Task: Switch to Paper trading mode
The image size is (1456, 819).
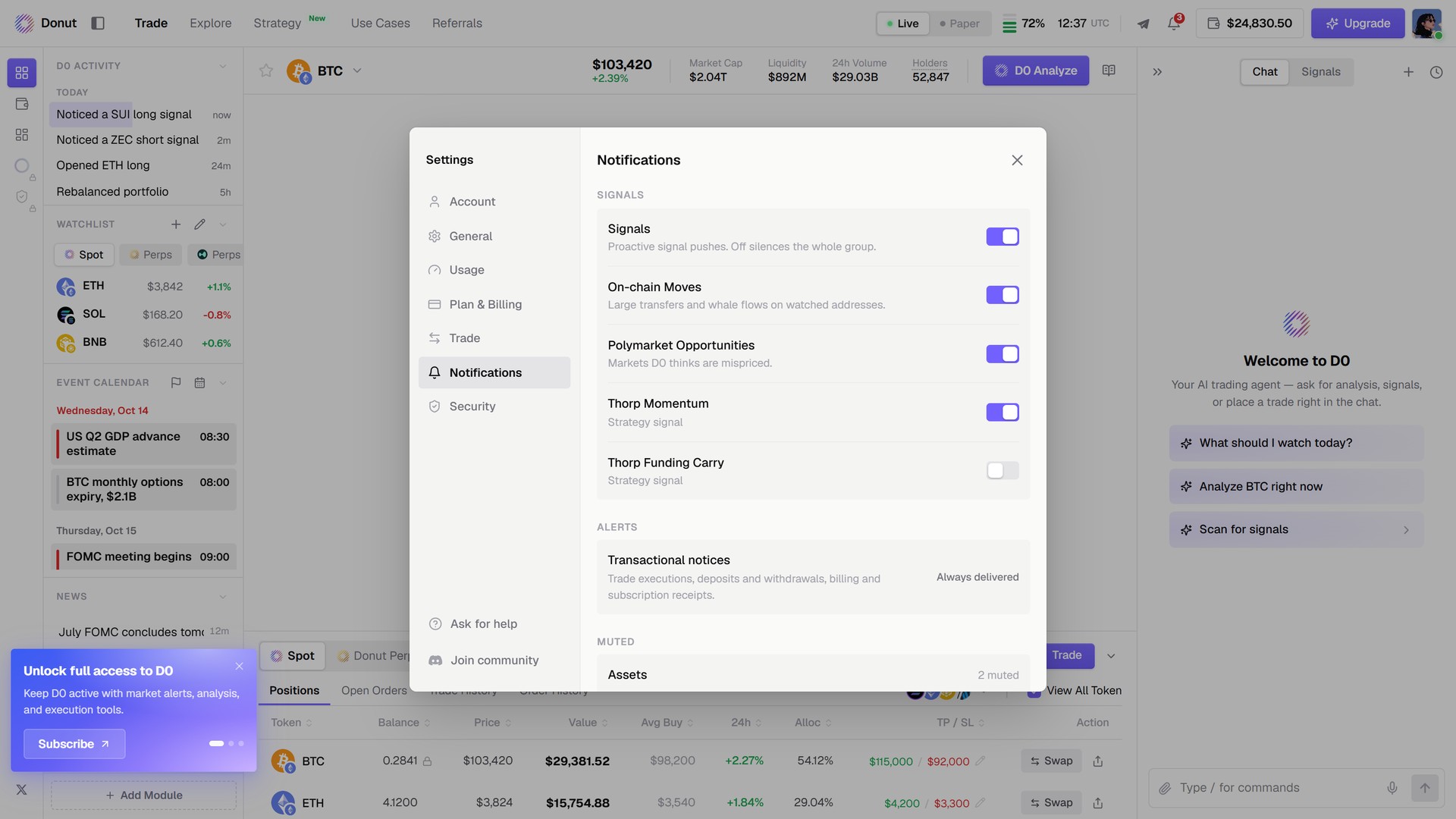Action: [959, 24]
